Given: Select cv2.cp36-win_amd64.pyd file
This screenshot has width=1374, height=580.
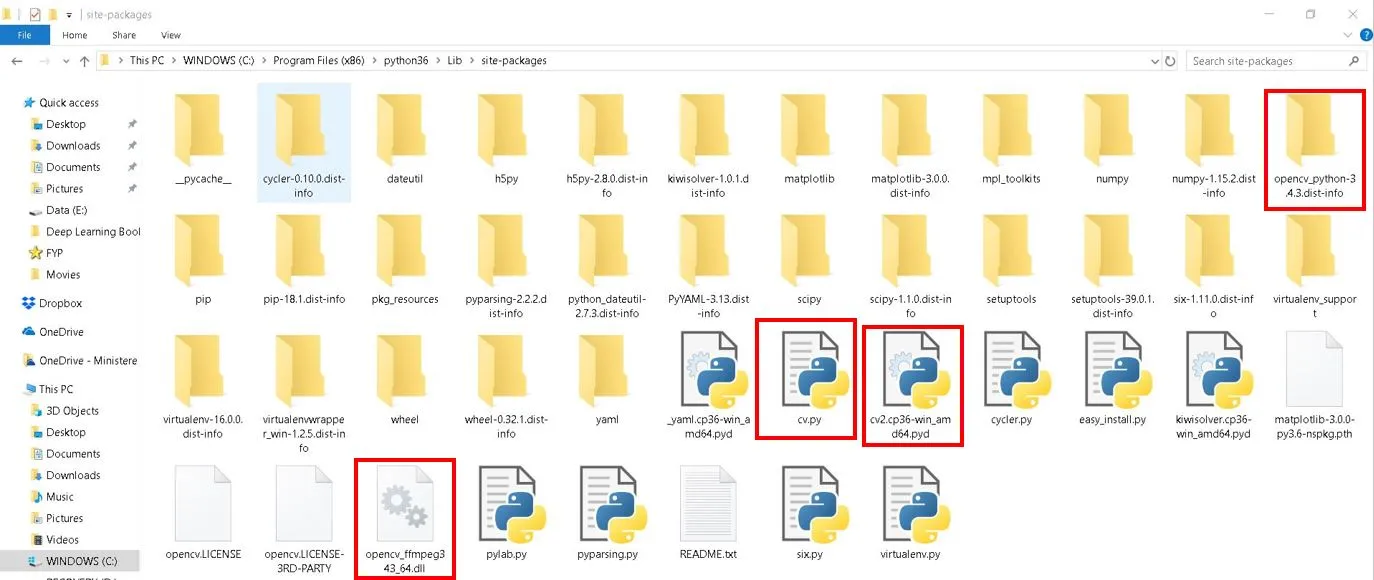Looking at the screenshot, I should (x=910, y=385).
